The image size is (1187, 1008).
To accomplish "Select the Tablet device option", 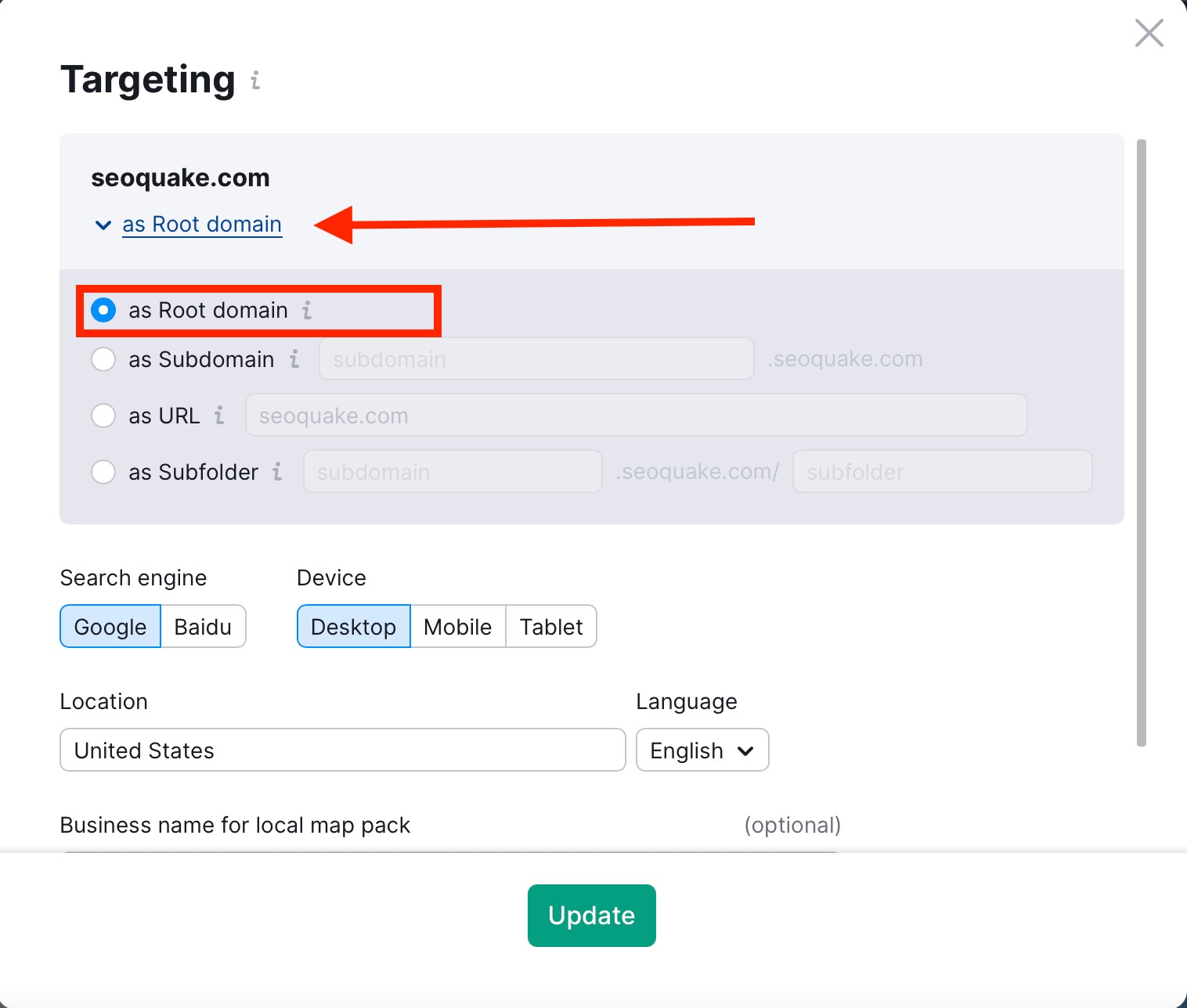I will tap(551, 626).
